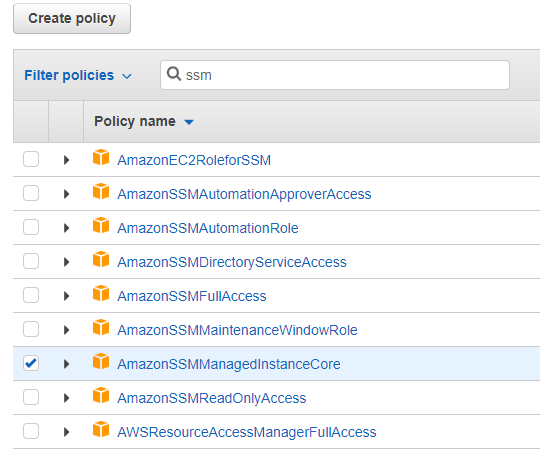Click the orange box icon for AmazonSSMMaintenanceWindowRole
Viewport: 540px width, 471px height.
[x=101, y=327]
